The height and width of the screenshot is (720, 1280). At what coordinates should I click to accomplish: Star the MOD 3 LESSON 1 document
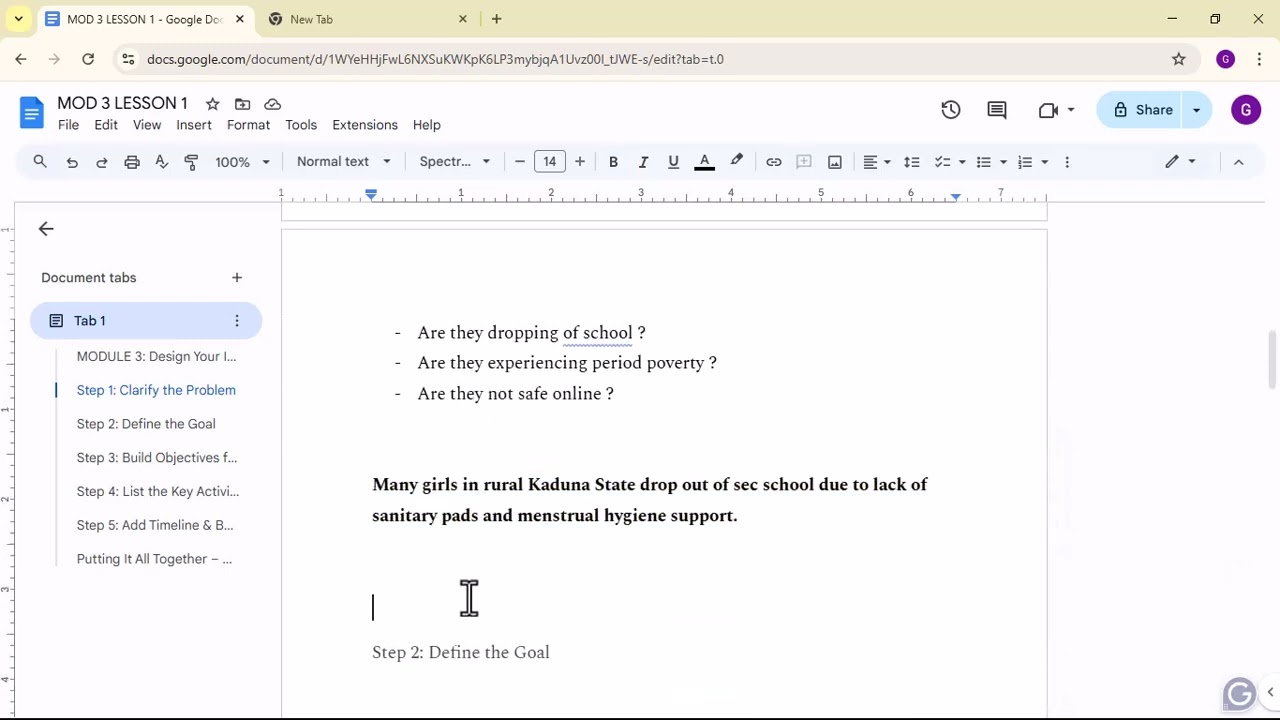(x=212, y=104)
